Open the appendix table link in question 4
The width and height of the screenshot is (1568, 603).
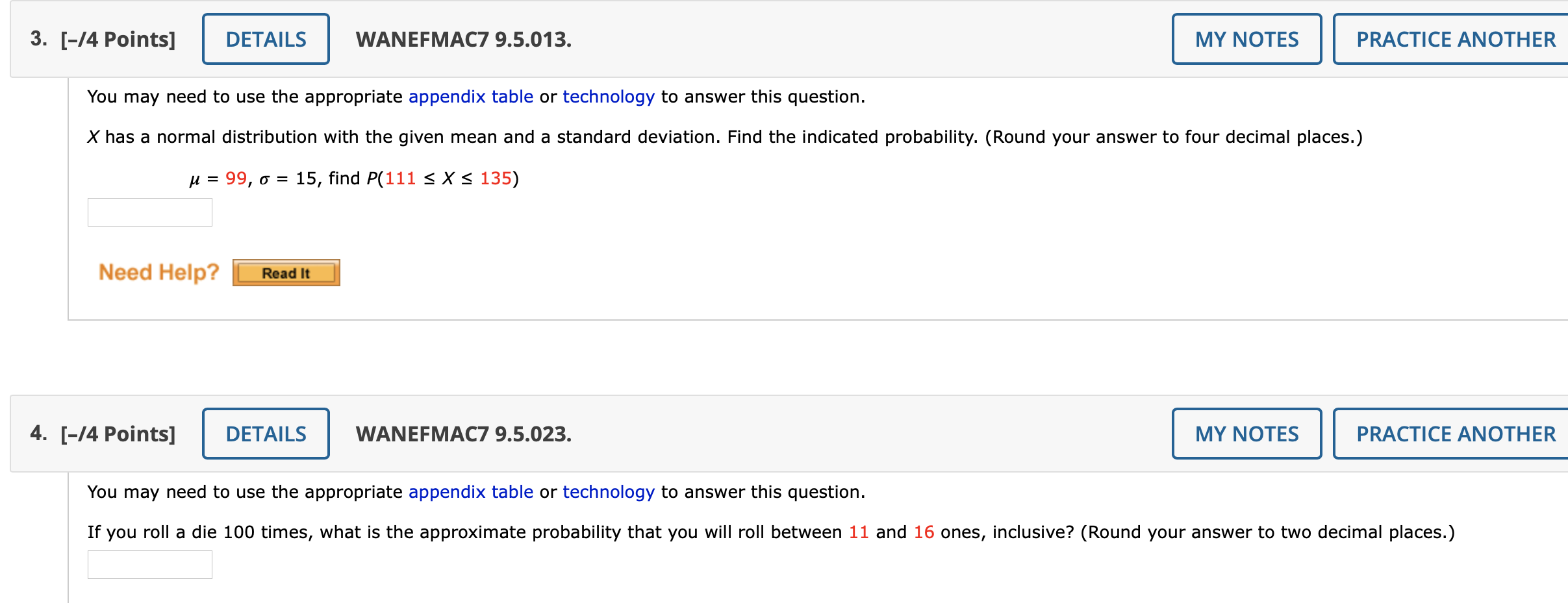(x=470, y=491)
